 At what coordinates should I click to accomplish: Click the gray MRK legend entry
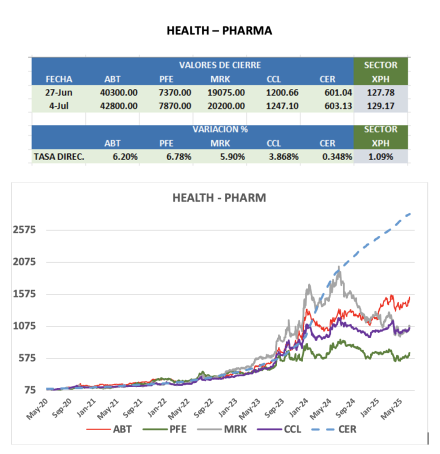222,429
